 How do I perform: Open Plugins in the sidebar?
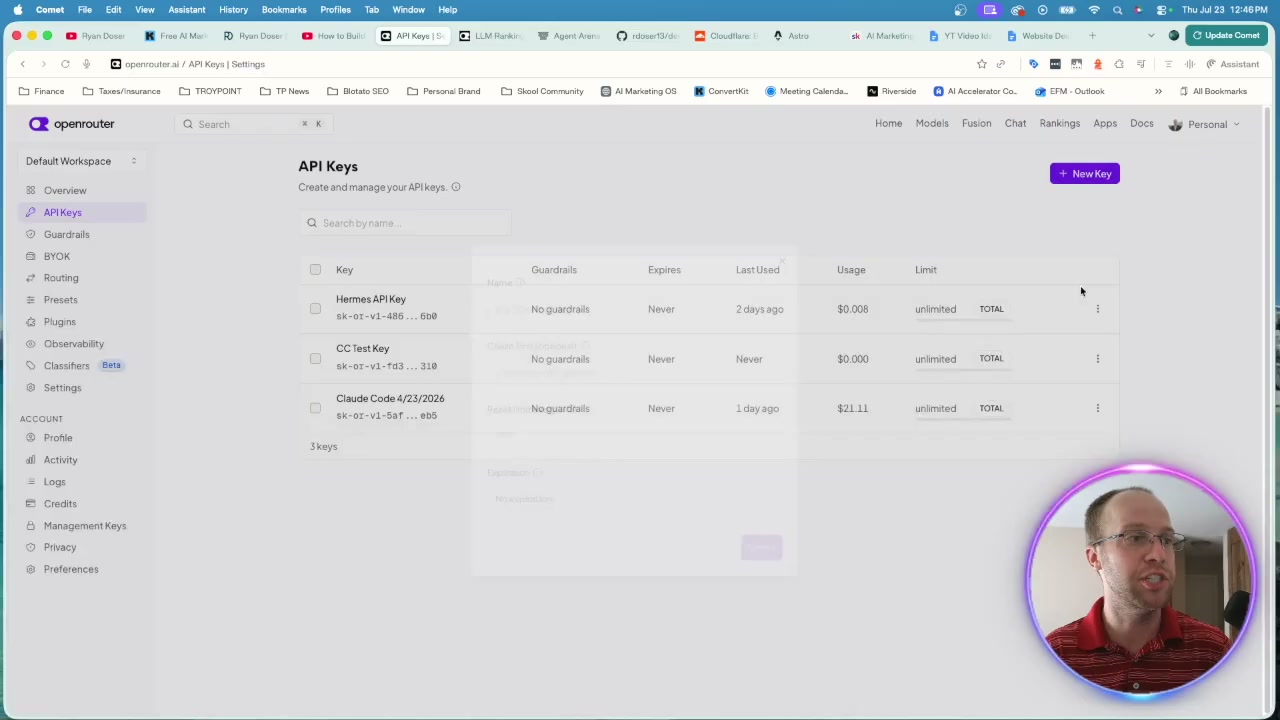(59, 322)
